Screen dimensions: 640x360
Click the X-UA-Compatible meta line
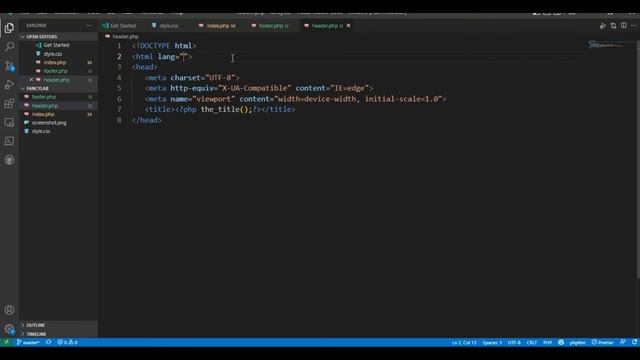click(x=259, y=88)
